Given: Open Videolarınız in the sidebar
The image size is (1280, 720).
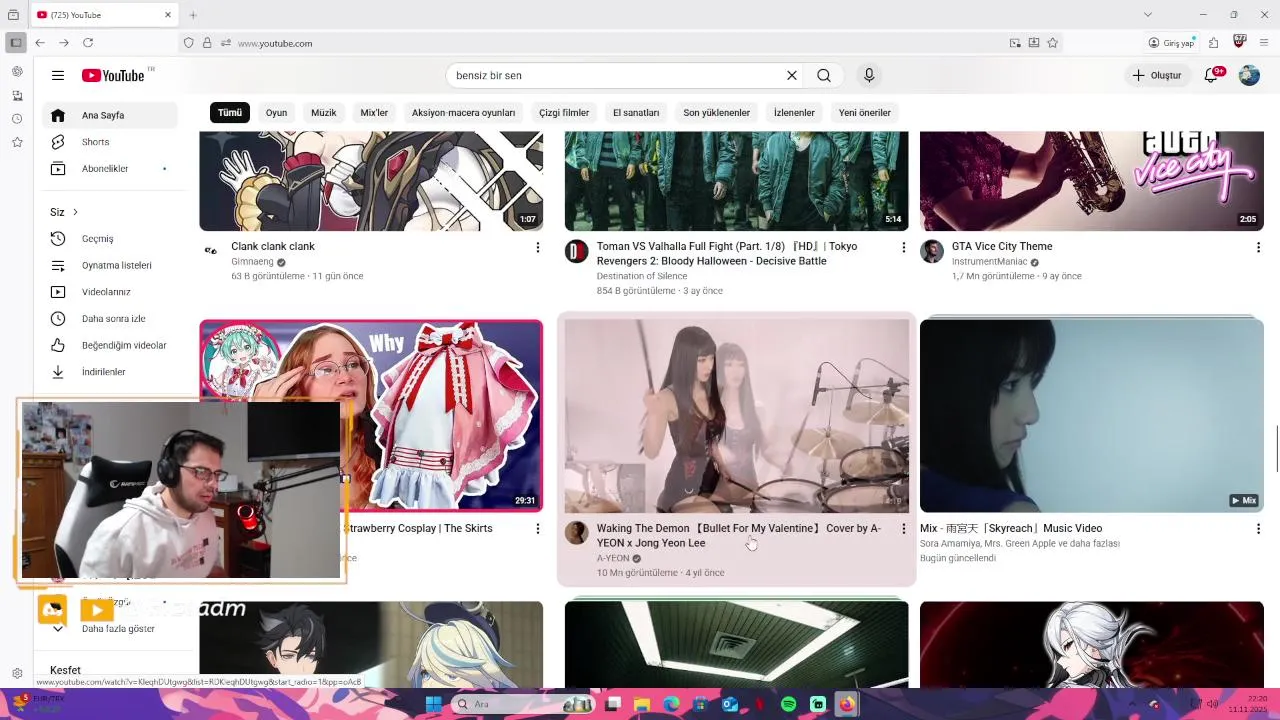Looking at the screenshot, I should pyautogui.click(x=110, y=292).
